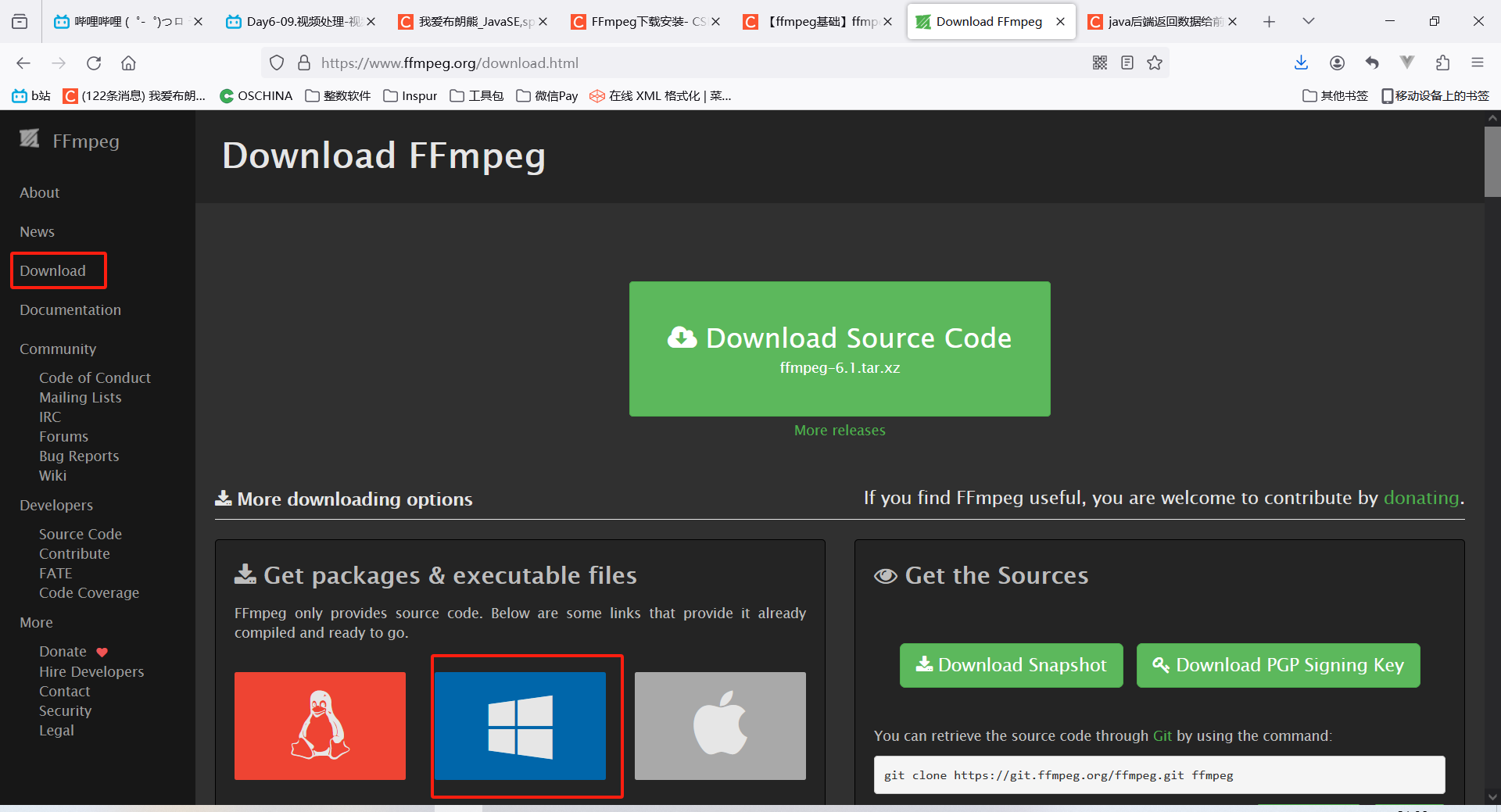The height and width of the screenshot is (812, 1501).
Task: Open Documentation in the sidebar
Action: point(70,309)
